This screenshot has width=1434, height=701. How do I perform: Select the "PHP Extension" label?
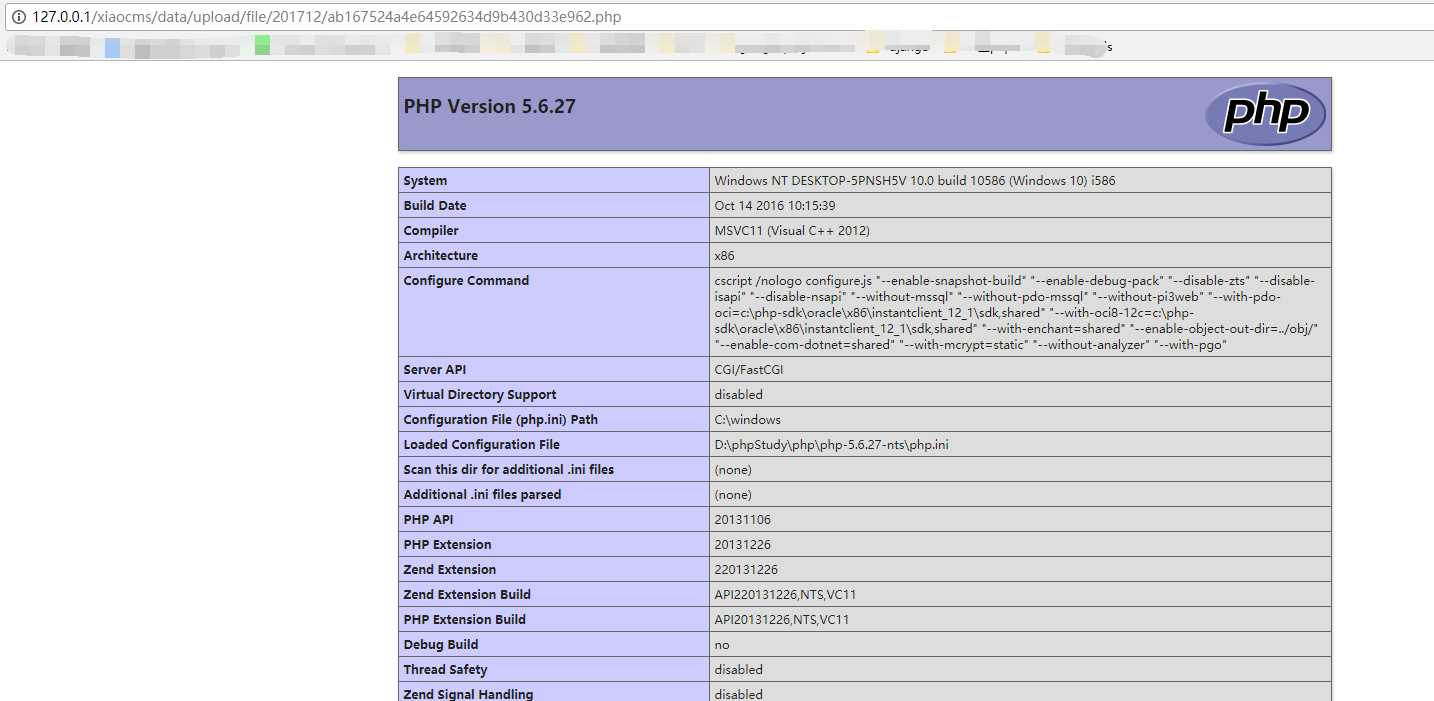coord(447,545)
